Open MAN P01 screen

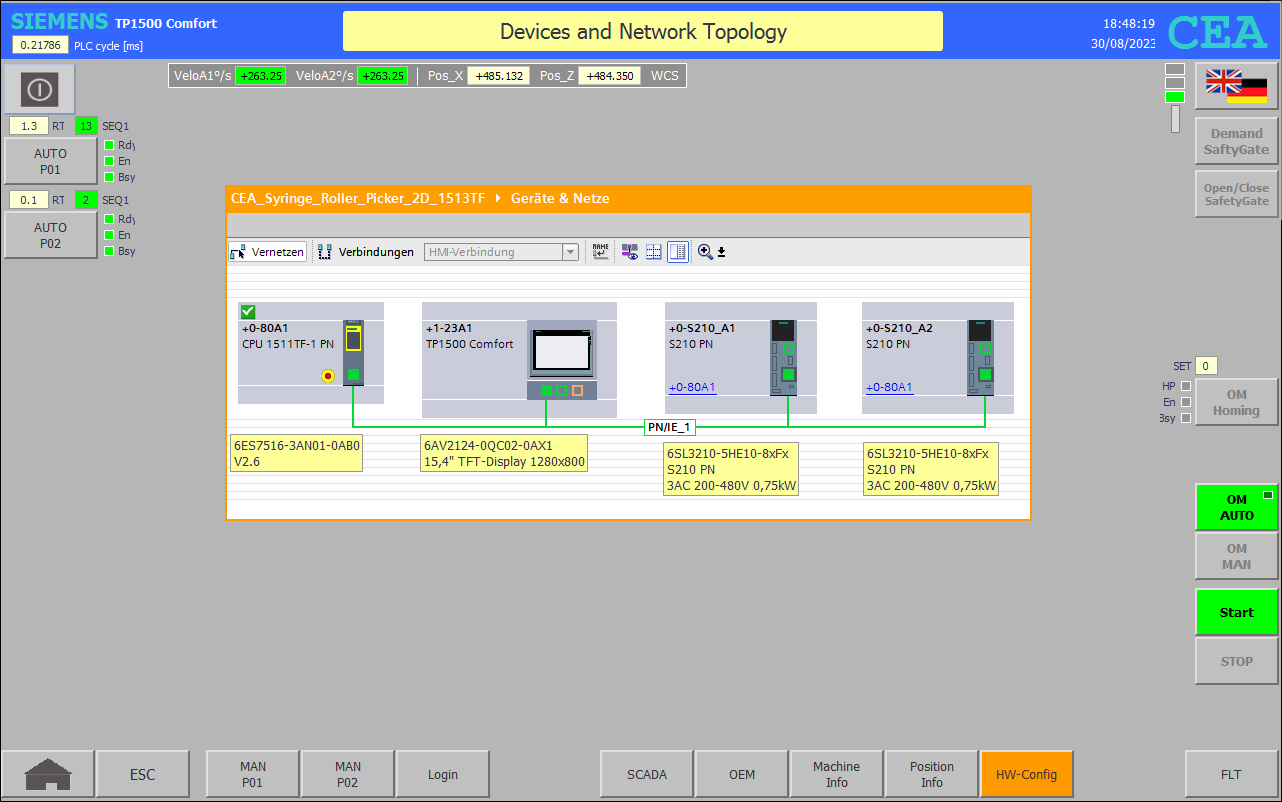252,774
